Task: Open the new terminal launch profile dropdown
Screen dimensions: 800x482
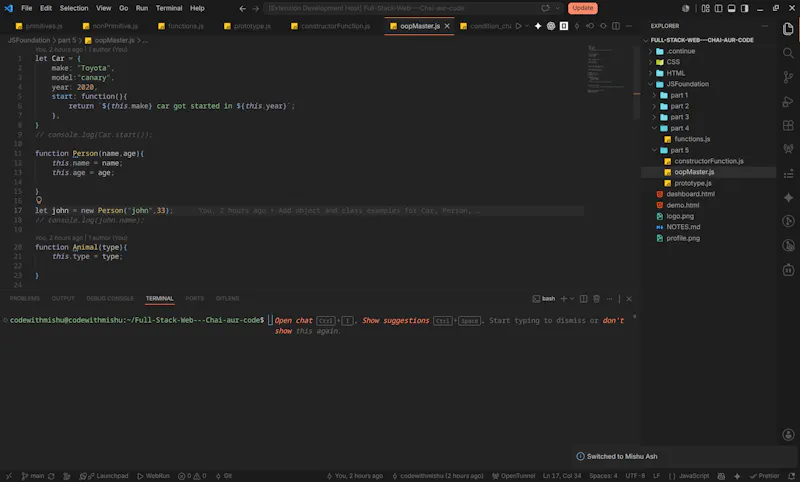Action: tap(572, 299)
